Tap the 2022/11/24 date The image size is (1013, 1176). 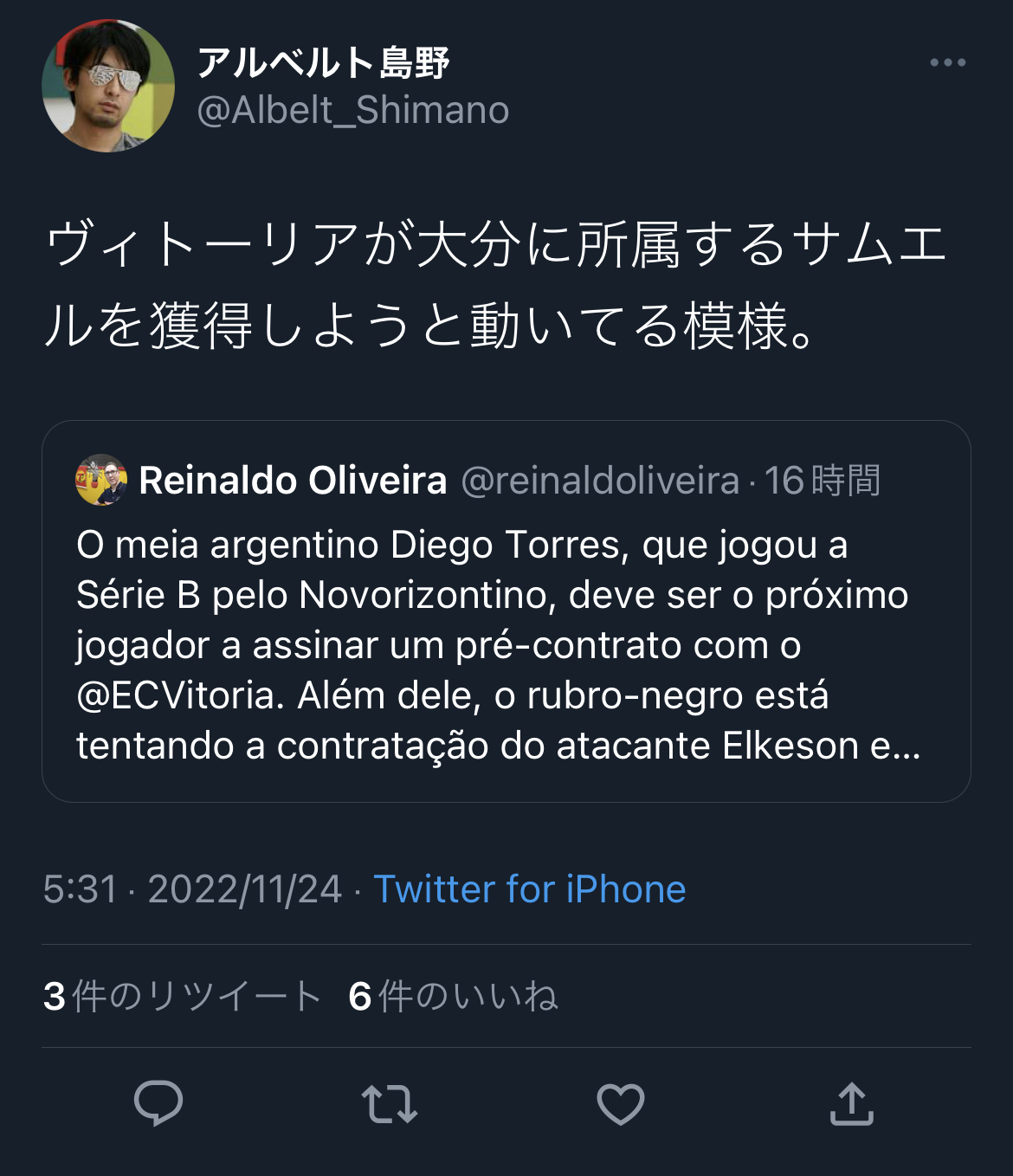245,889
